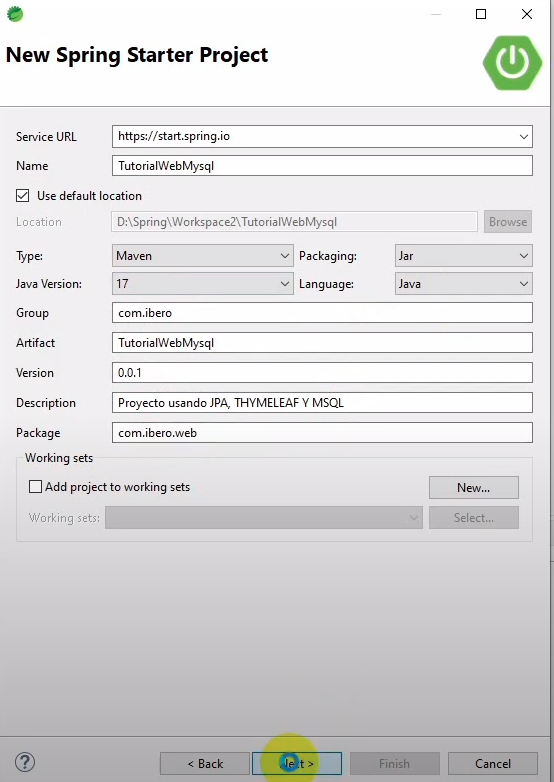Click the Back button
The height and width of the screenshot is (782, 554).
[x=204, y=764]
